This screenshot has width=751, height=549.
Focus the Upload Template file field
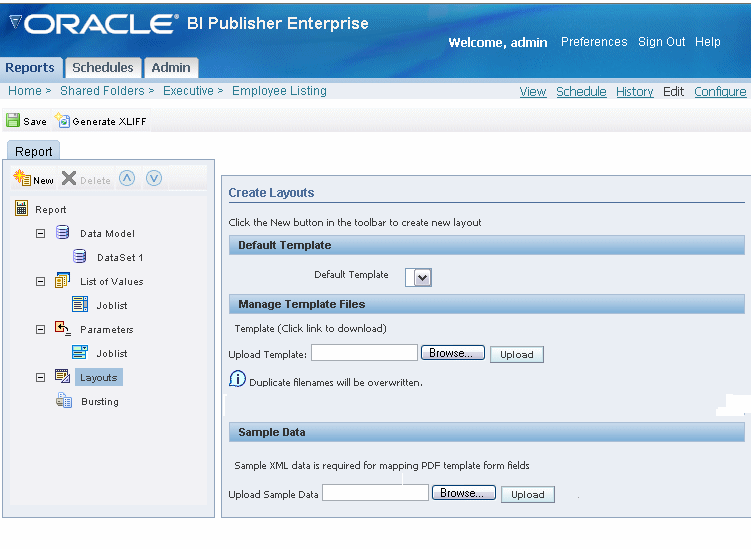364,353
